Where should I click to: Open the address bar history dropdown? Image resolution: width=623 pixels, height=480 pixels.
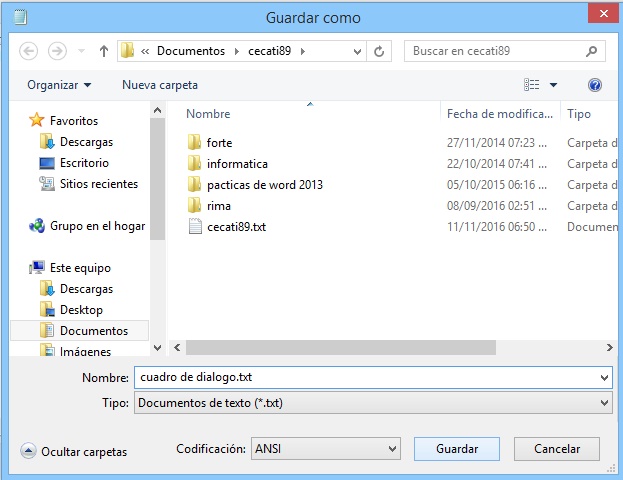(x=357, y=50)
